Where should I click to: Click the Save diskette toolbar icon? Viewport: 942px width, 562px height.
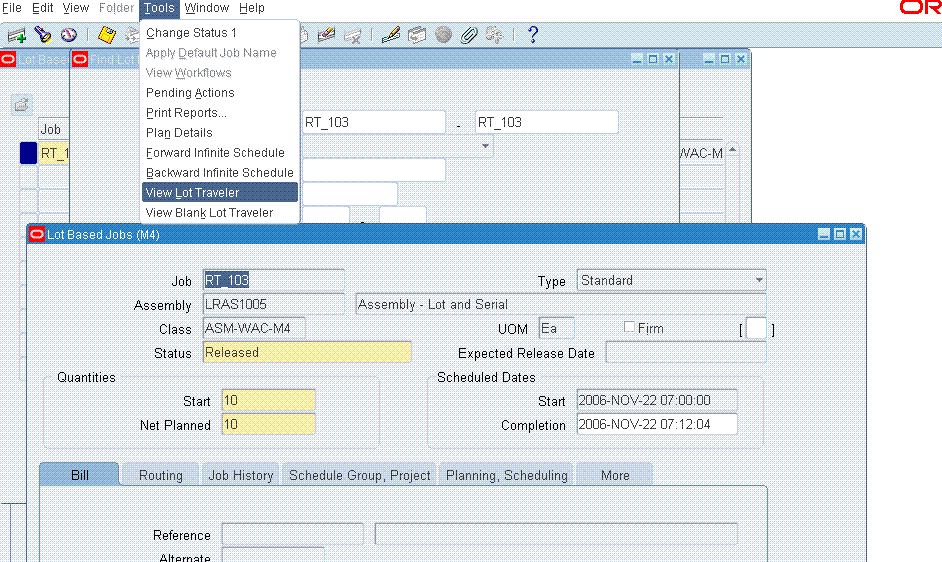[107, 35]
